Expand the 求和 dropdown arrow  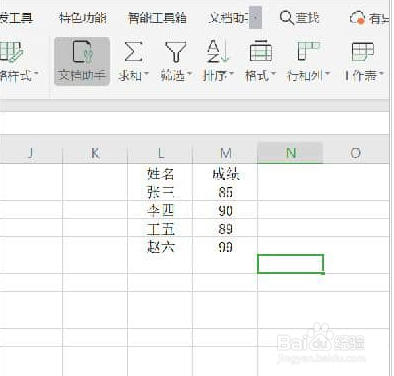(146, 74)
